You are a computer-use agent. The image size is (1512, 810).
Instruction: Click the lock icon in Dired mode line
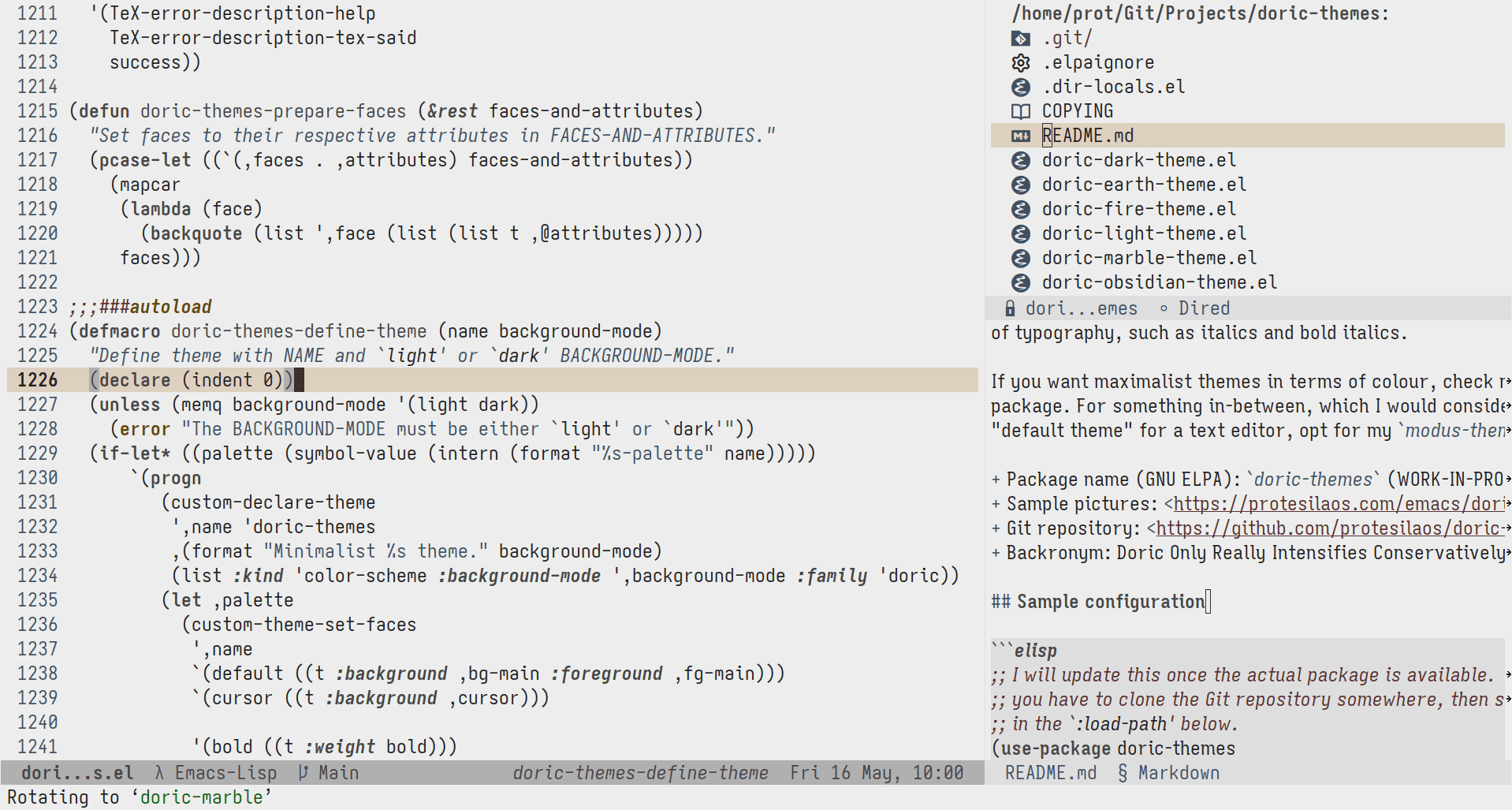click(1010, 308)
